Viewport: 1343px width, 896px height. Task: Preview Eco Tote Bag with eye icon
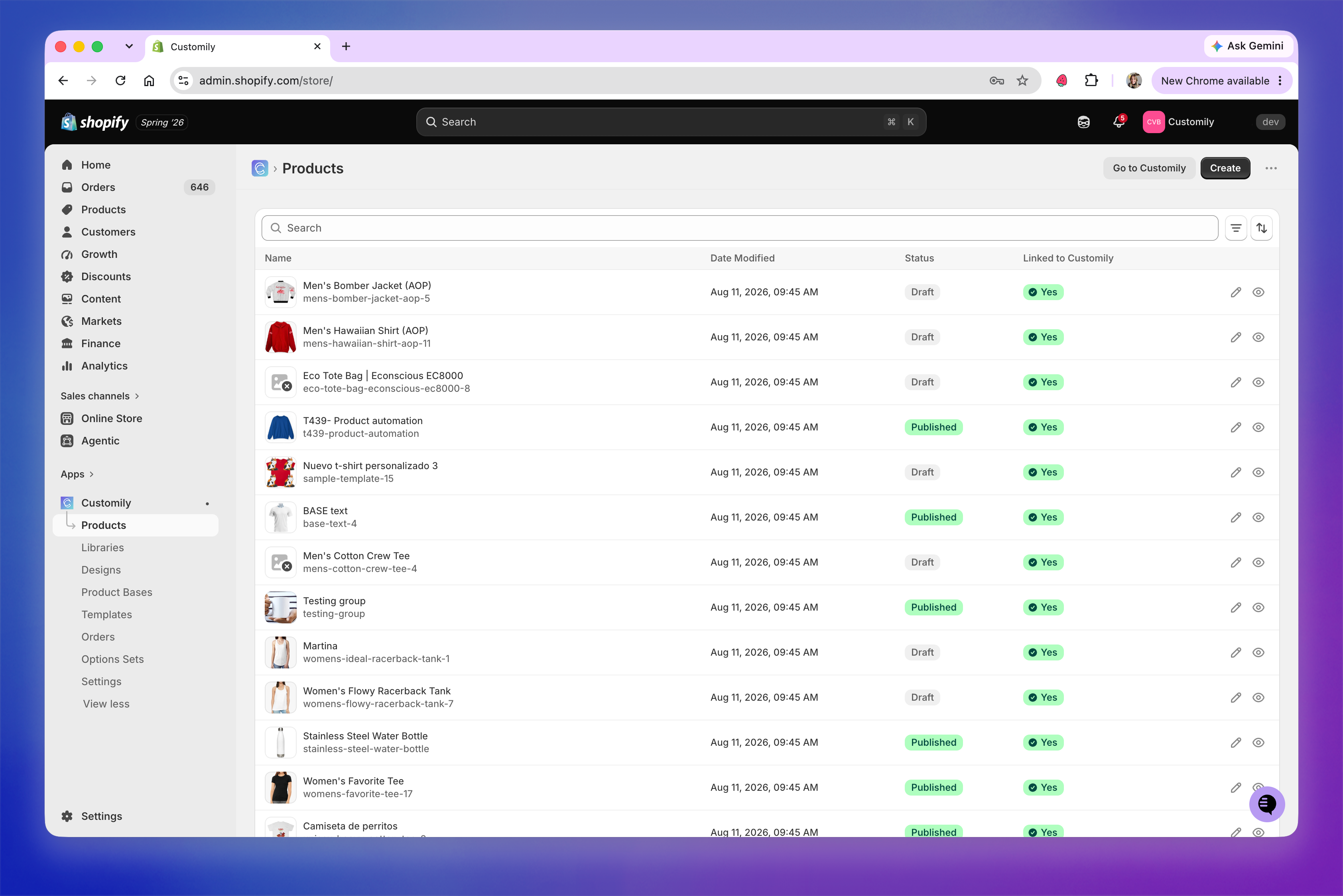(1258, 382)
